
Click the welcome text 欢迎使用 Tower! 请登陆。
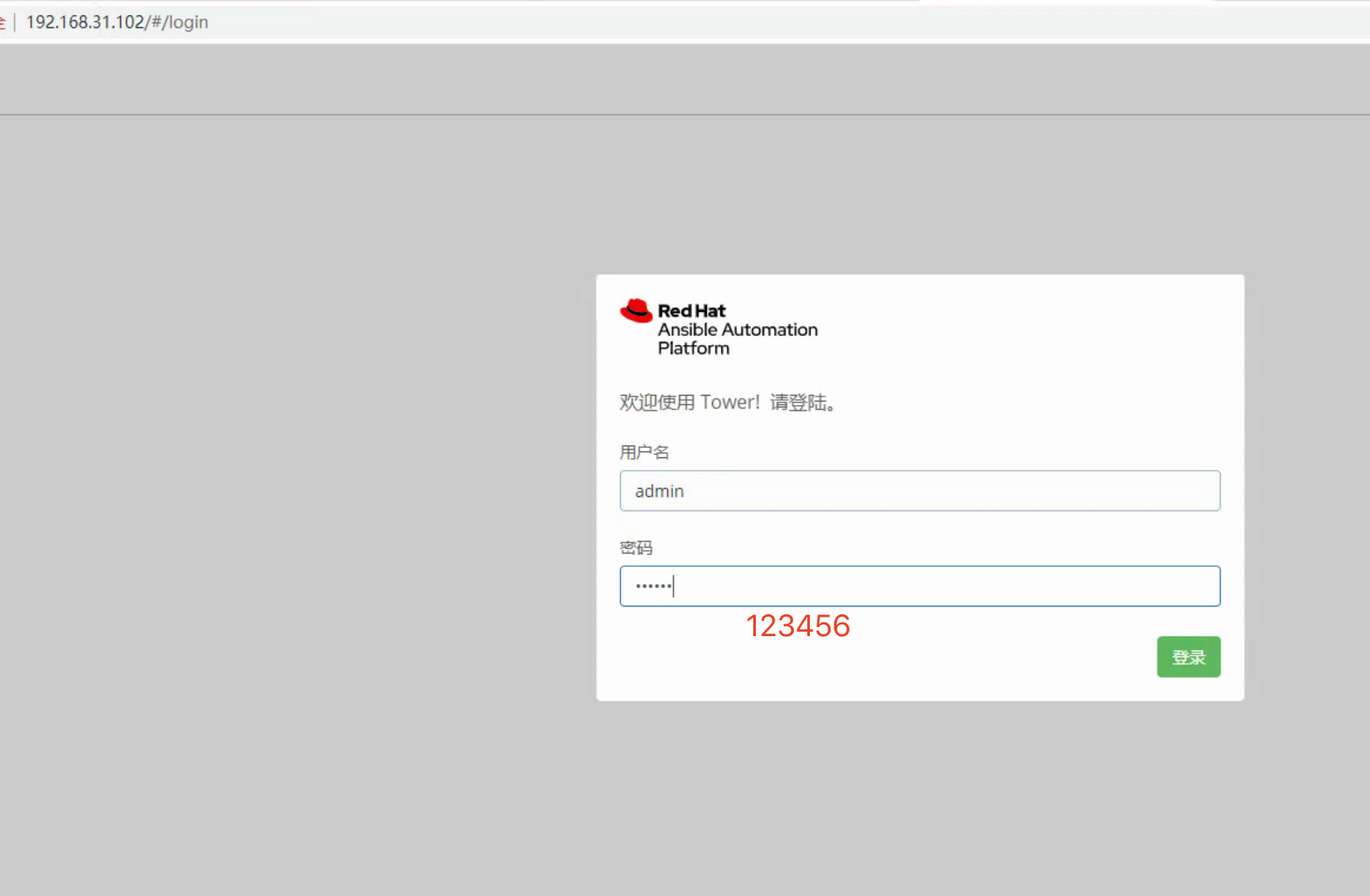pyautogui.click(x=728, y=402)
